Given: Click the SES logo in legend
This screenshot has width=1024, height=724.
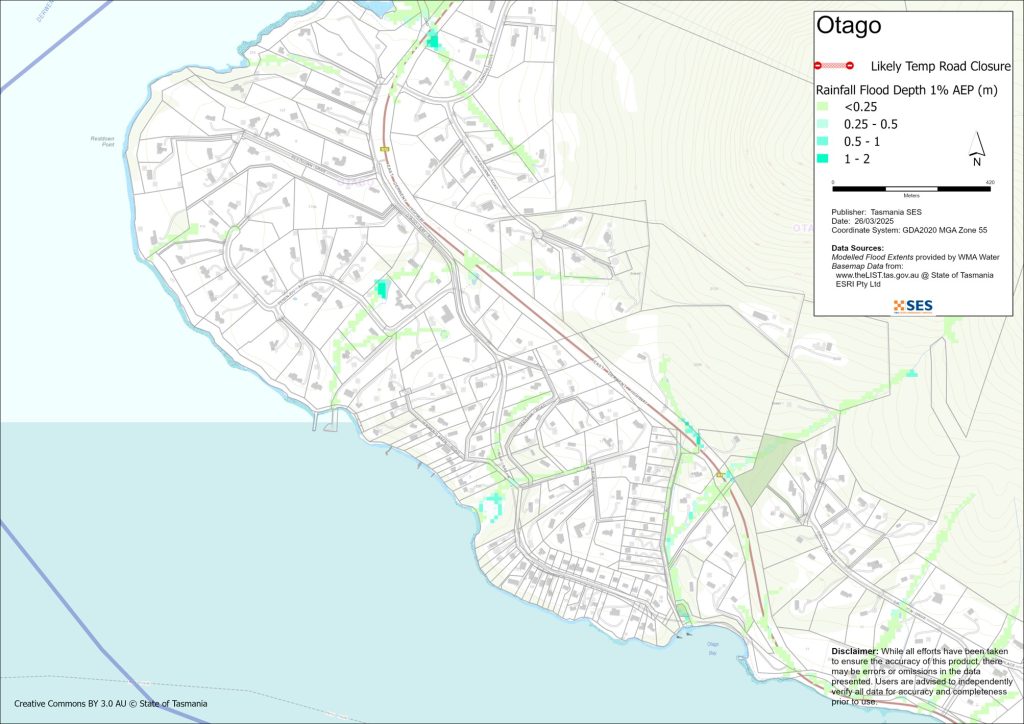Looking at the screenshot, I should pyautogui.click(x=912, y=305).
